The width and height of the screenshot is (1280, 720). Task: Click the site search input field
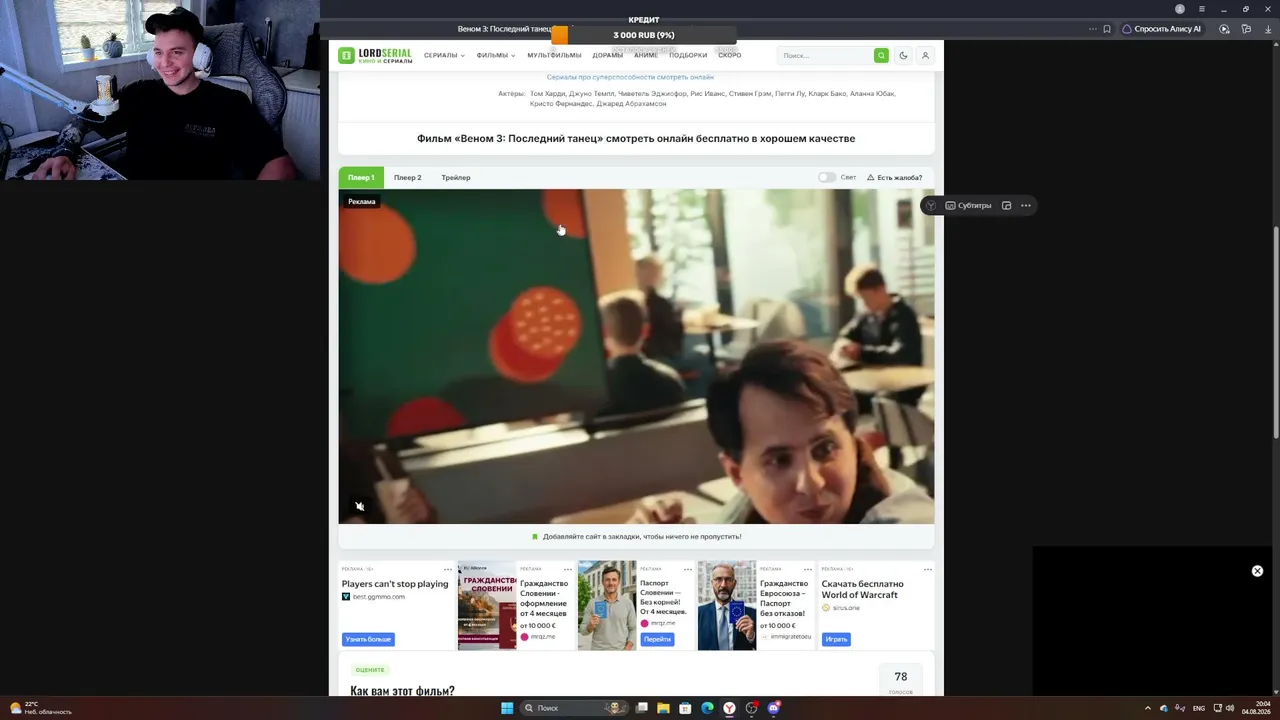tap(825, 56)
